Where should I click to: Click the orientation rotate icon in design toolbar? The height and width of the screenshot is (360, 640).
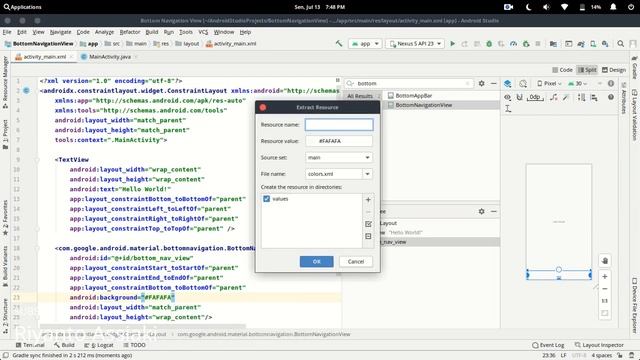click(x=523, y=84)
